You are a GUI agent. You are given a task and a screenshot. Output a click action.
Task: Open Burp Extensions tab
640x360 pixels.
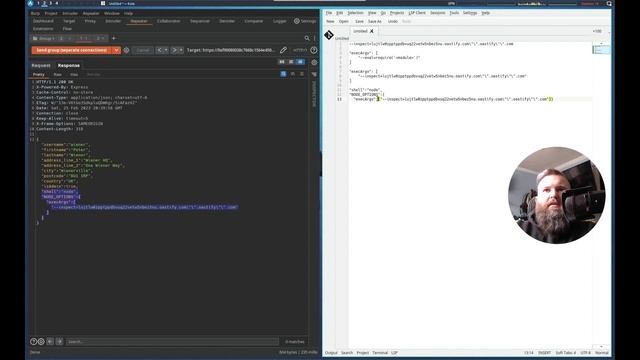tap(43, 29)
